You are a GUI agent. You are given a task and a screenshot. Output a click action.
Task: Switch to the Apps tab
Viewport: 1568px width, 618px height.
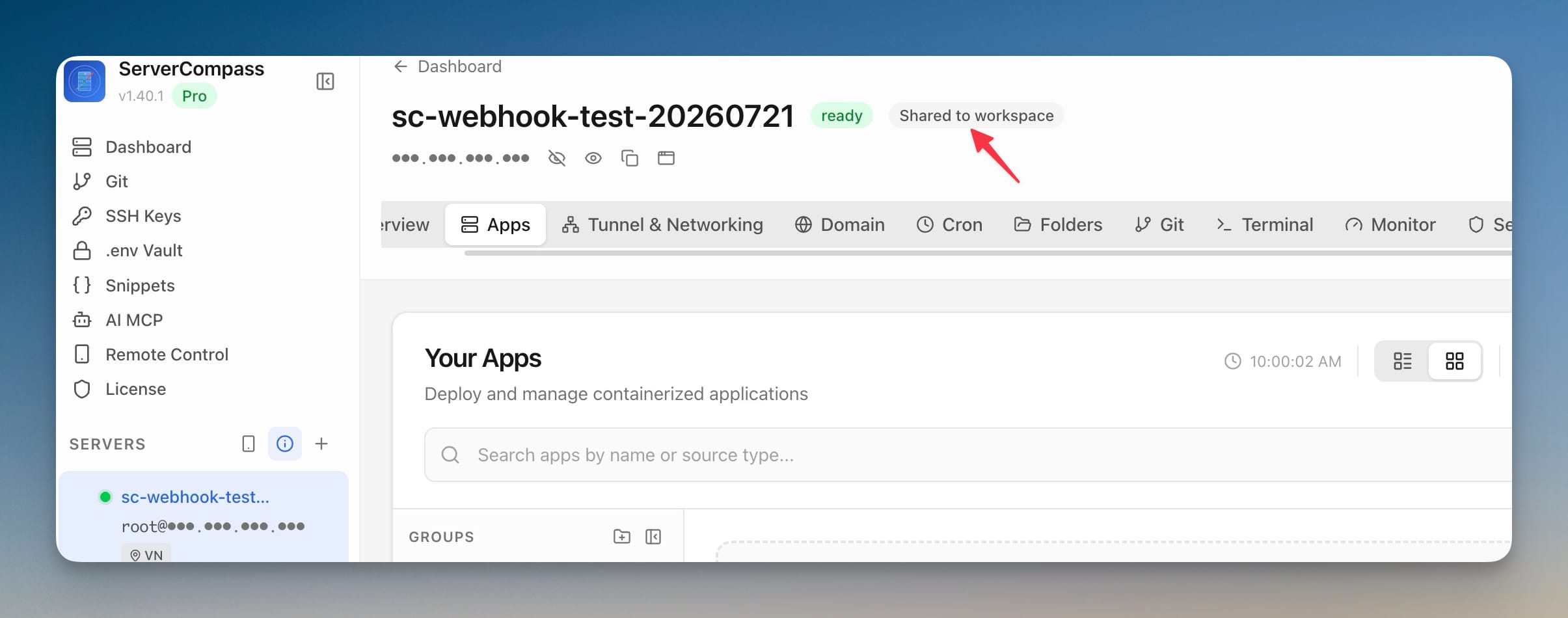click(495, 224)
